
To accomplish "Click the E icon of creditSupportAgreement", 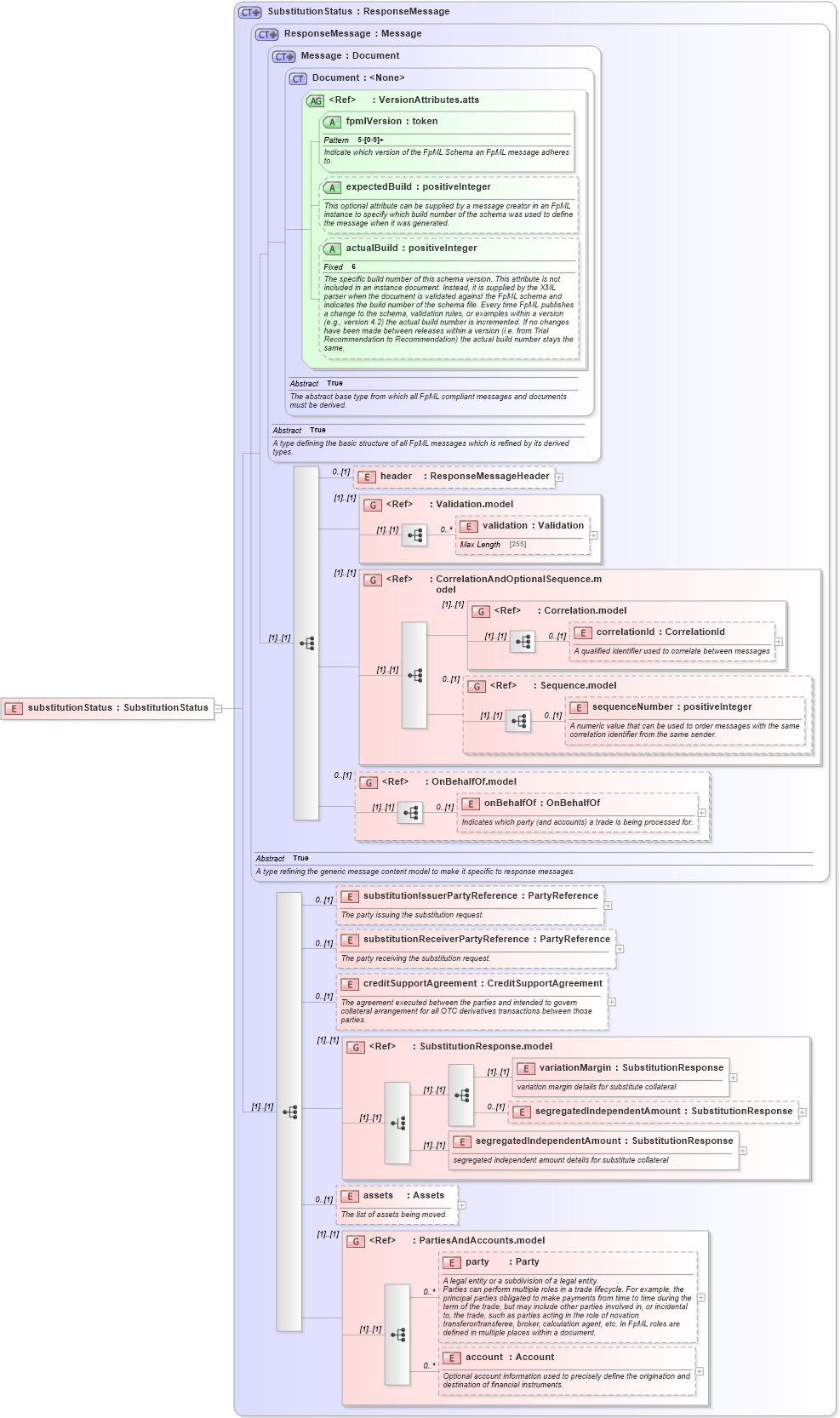I will click(x=350, y=985).
